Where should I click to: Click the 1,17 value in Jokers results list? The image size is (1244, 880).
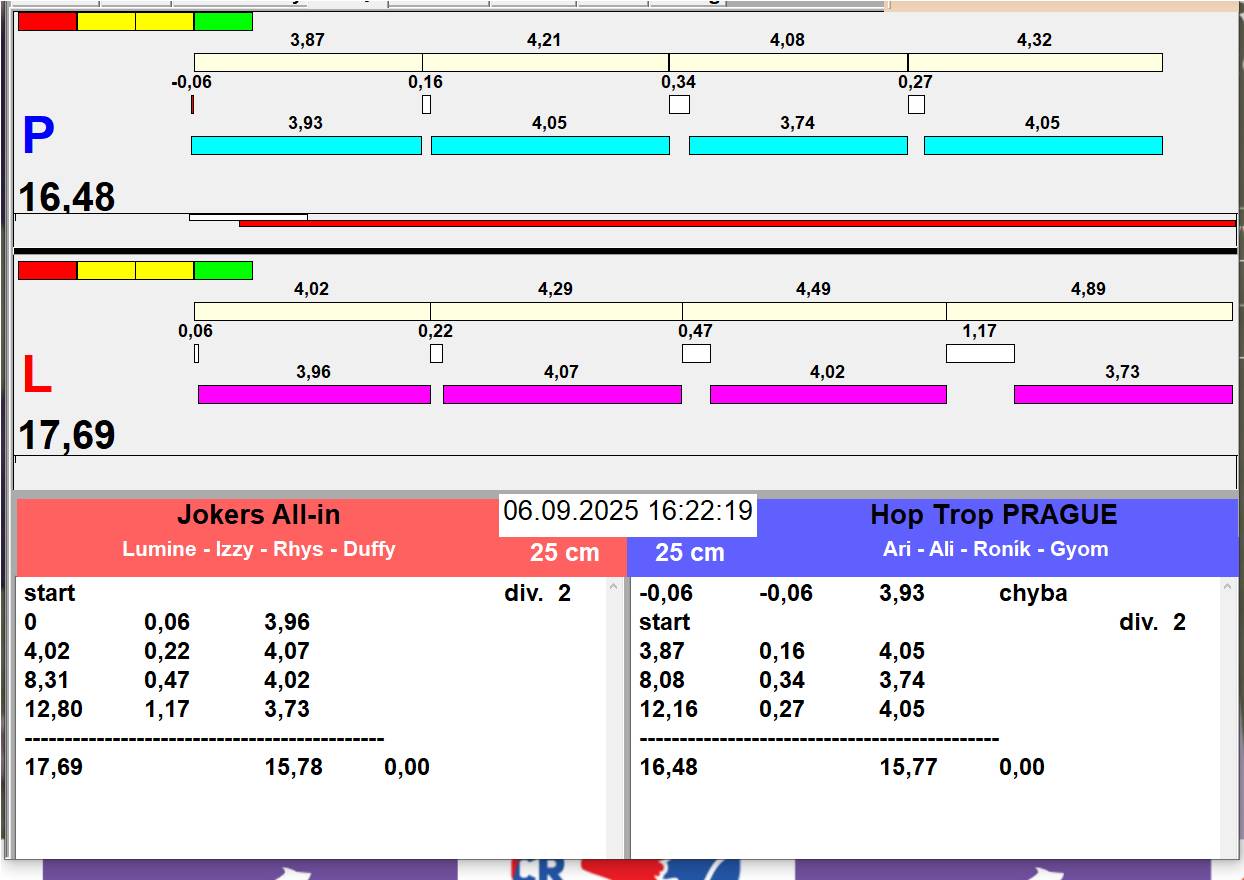[x=167, y=709]
